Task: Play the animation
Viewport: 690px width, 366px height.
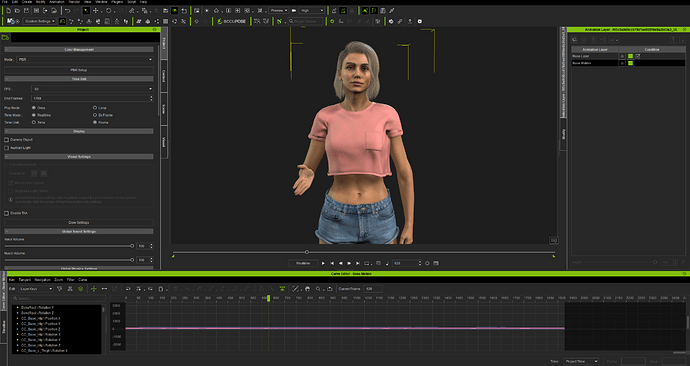Action: click(323, 263)
